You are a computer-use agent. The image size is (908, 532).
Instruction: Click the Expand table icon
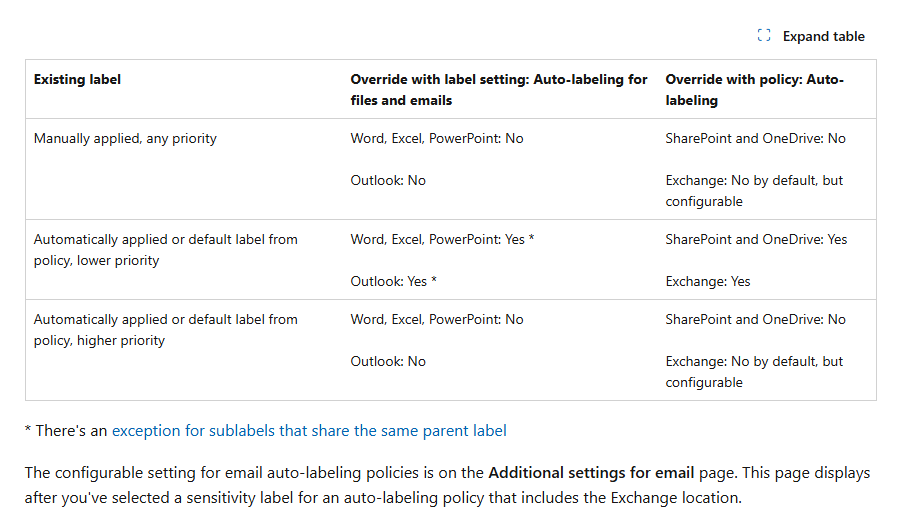pyautogui.click(x=764, y=36)
